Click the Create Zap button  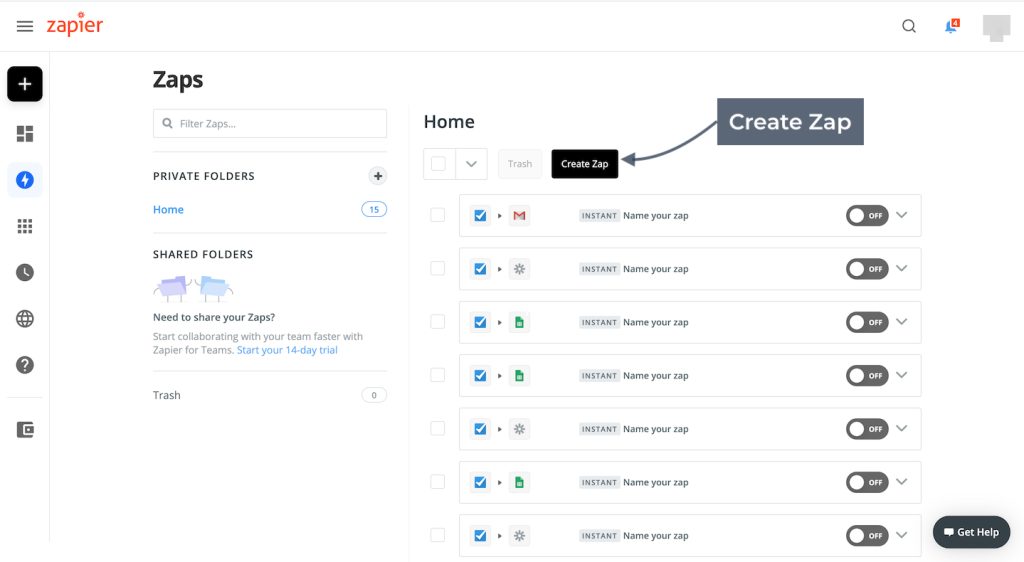584,164
